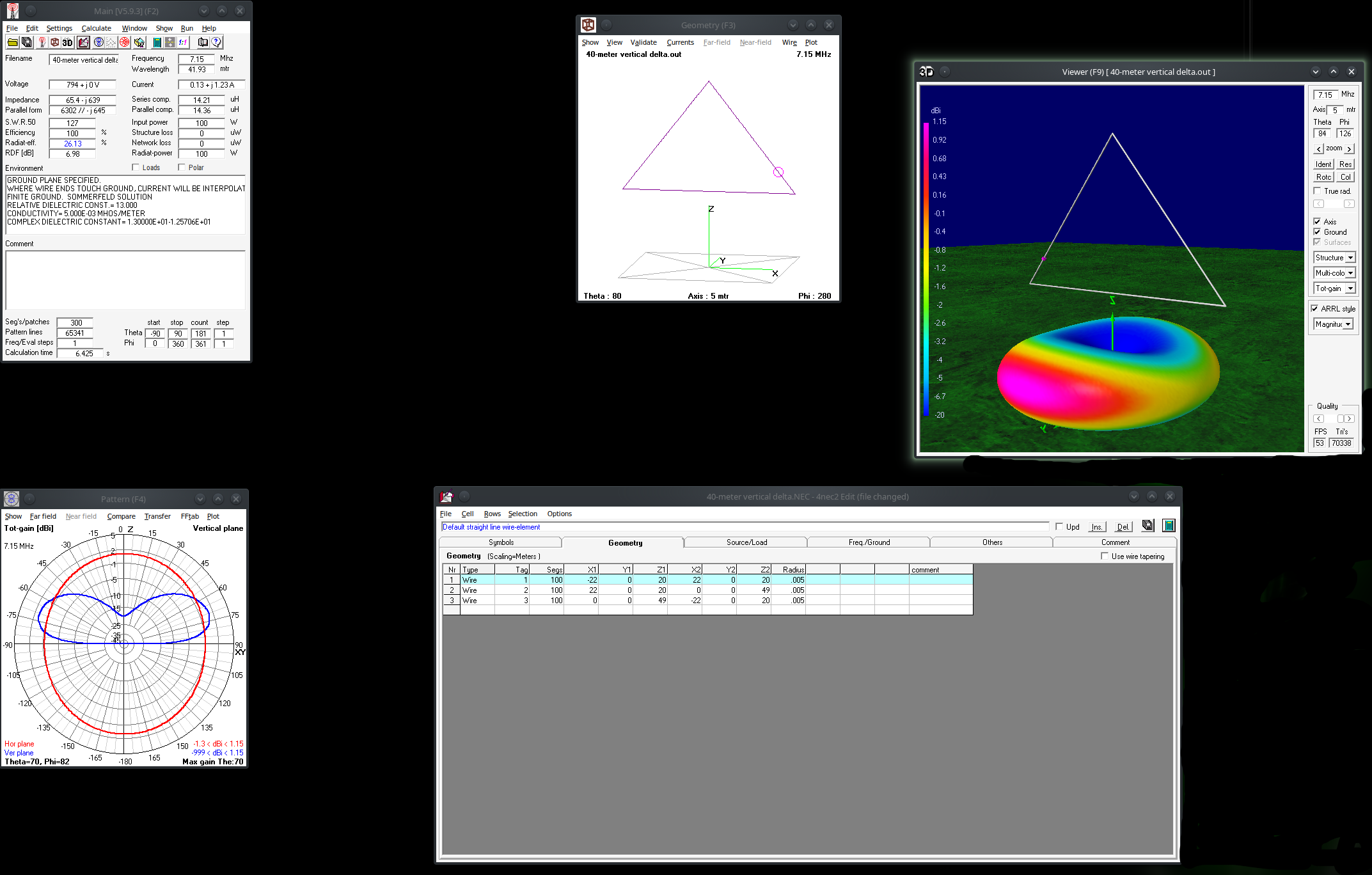Viewport: 1372px width, 875px height.
Task: Expand the Pattern window title chevron-down
Action: point(200,499)
